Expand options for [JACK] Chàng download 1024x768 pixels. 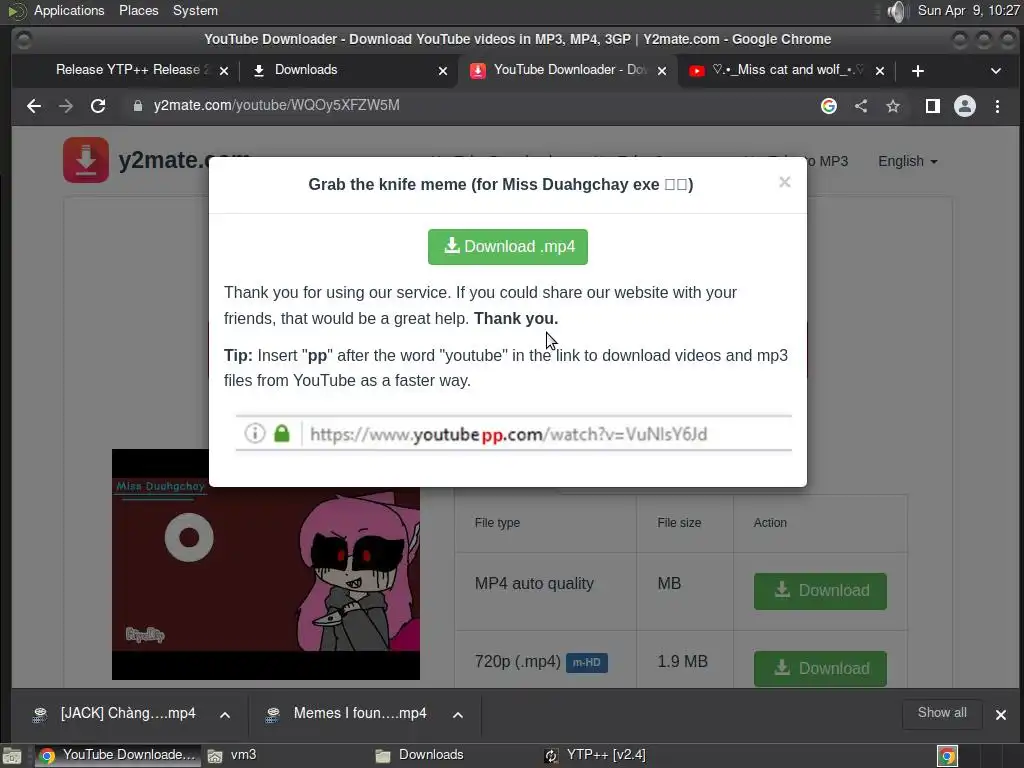(x=225, y=714)
